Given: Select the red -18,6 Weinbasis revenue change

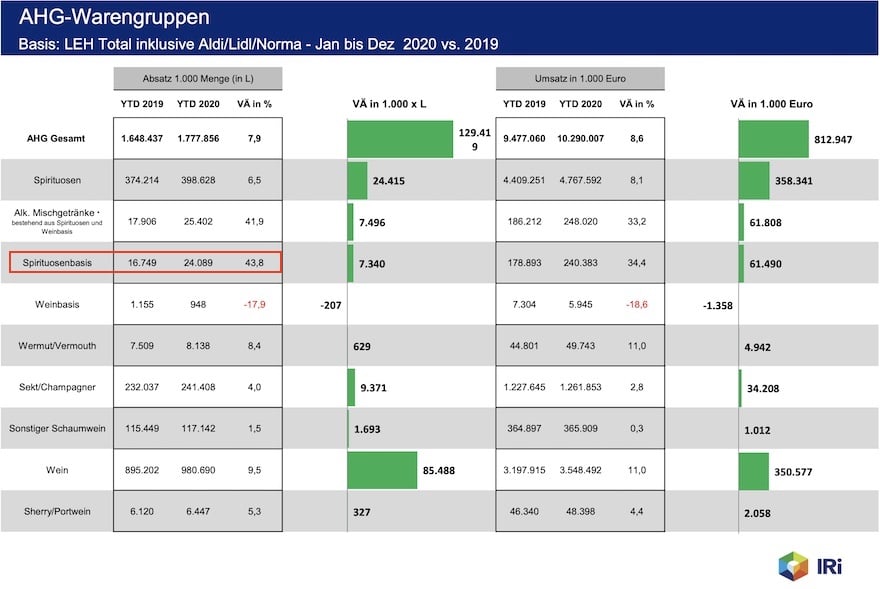Looking at the screenshot, I should (636, 304).
